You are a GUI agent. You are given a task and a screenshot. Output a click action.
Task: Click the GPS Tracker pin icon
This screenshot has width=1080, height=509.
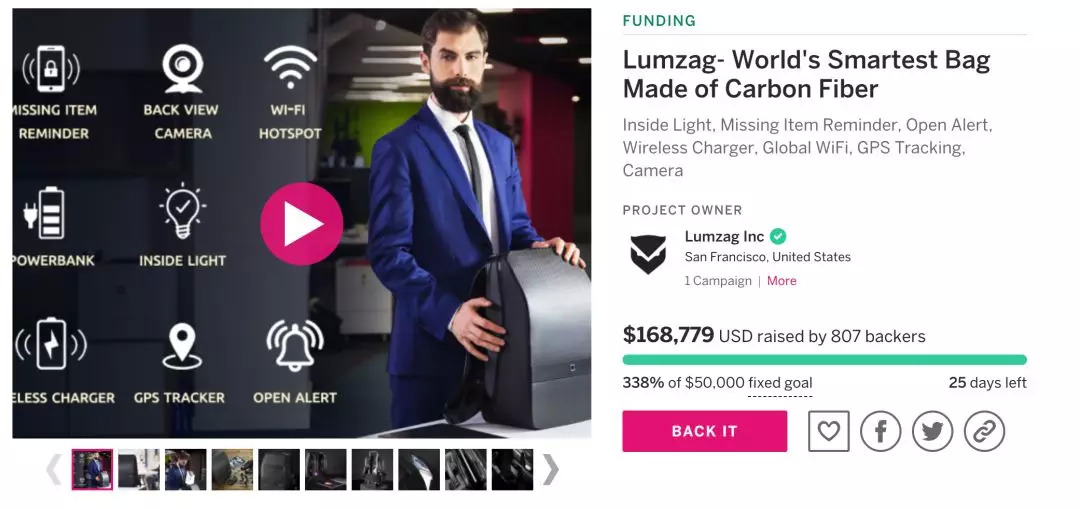tap(182, 346)
